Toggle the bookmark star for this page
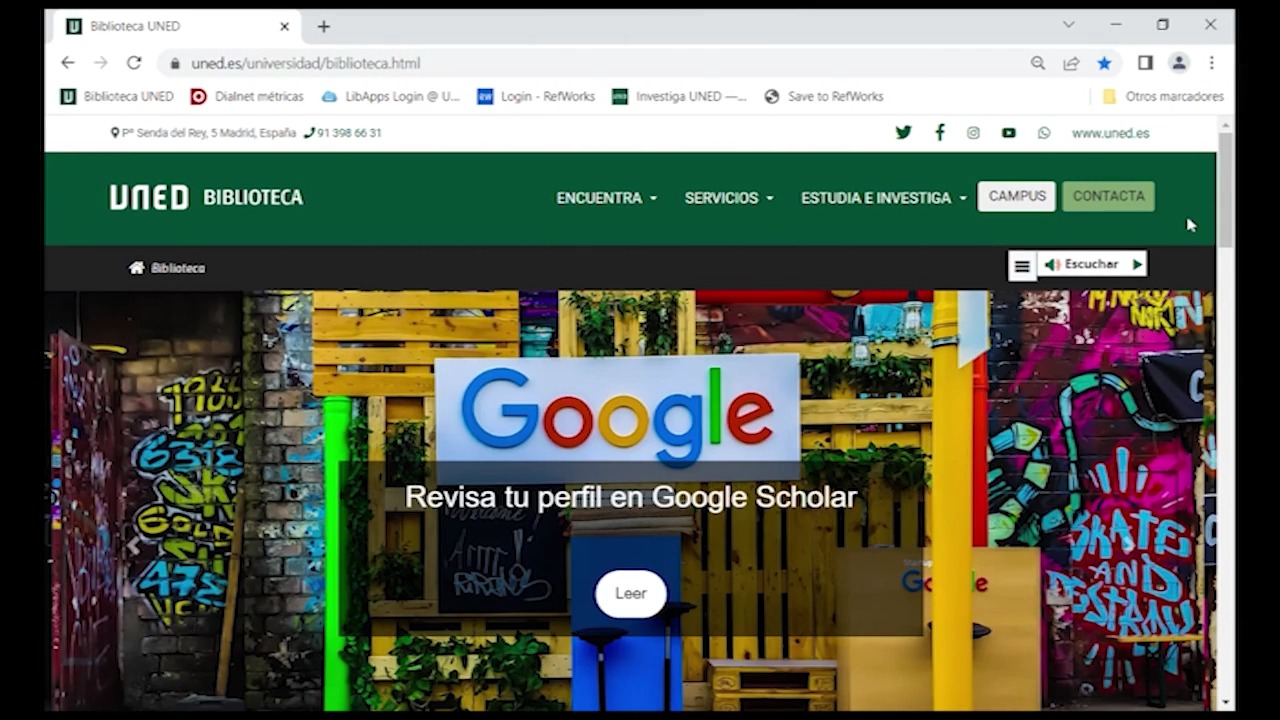1280x720 pixels. (1104, 63)
